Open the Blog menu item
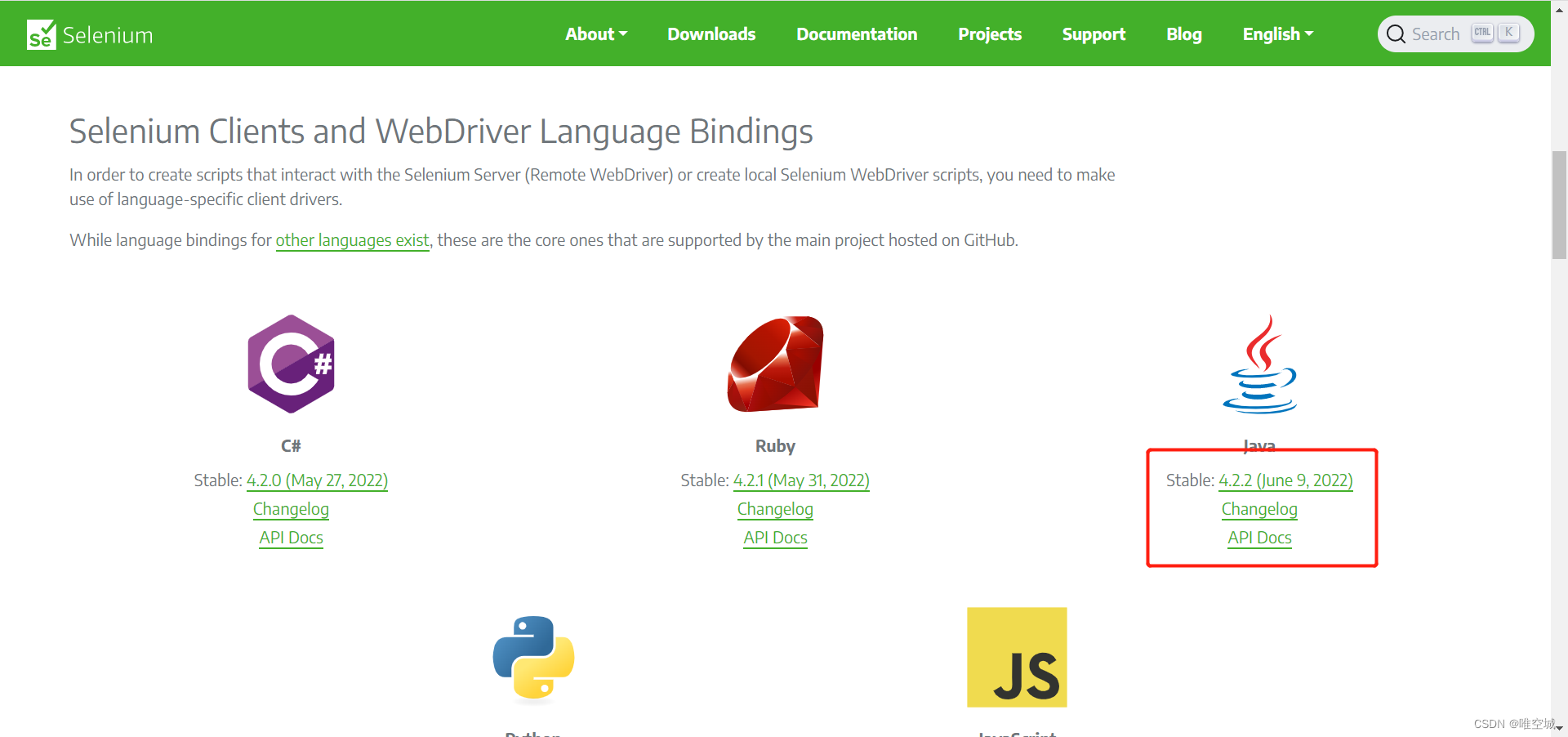This screenshot has height=737, width=1568. point(1184,34)
